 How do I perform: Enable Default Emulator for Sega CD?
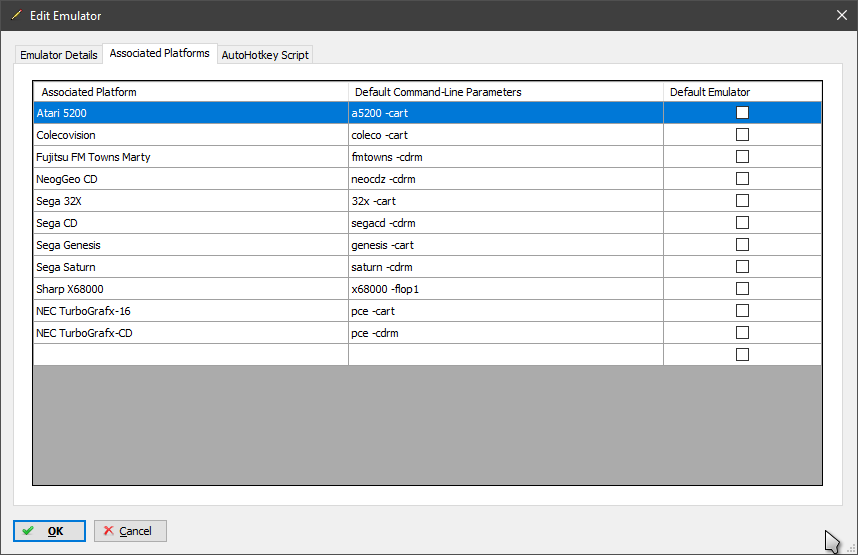(743, 223)
